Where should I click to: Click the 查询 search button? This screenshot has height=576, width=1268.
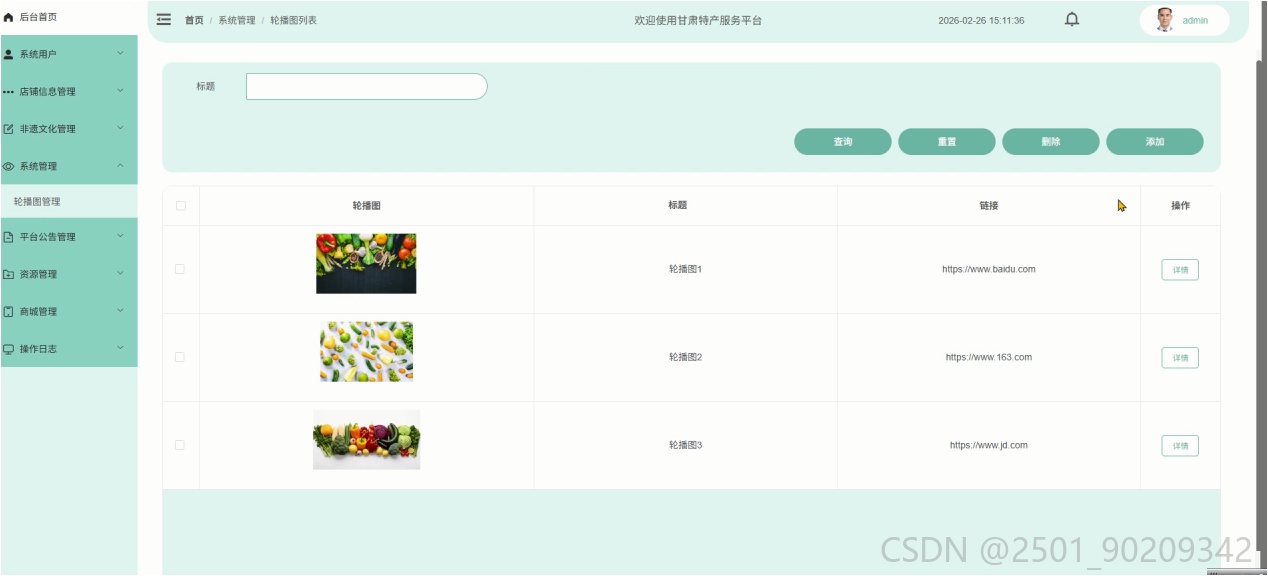[843, 142]
